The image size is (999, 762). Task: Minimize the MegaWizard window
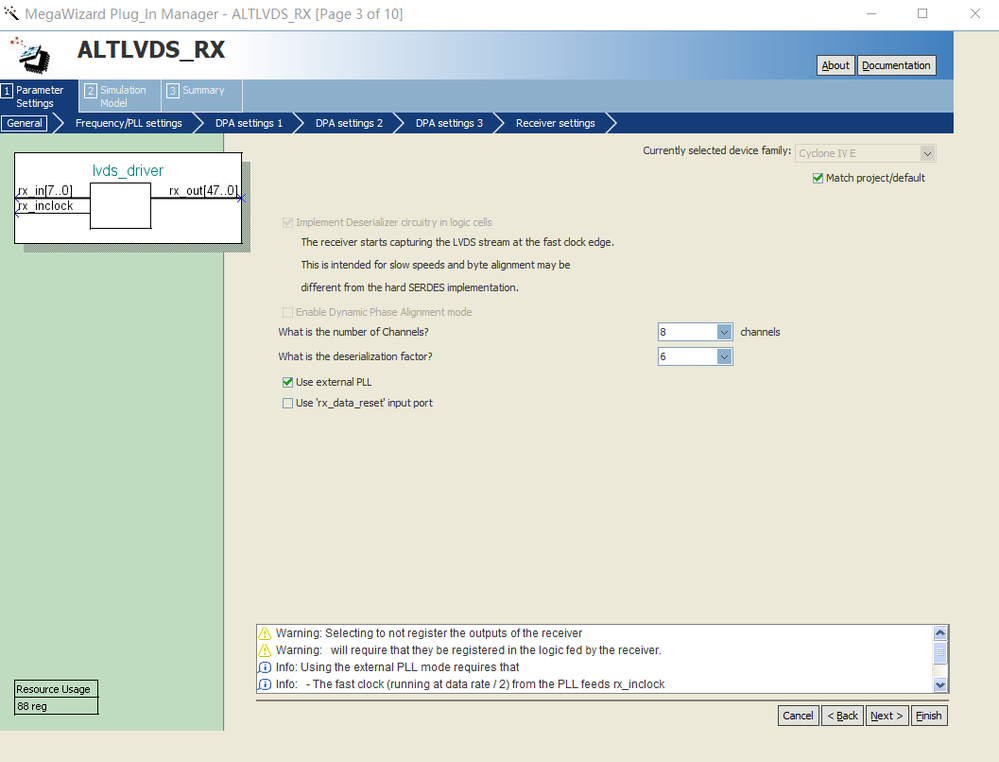click(x=872, y=13)
